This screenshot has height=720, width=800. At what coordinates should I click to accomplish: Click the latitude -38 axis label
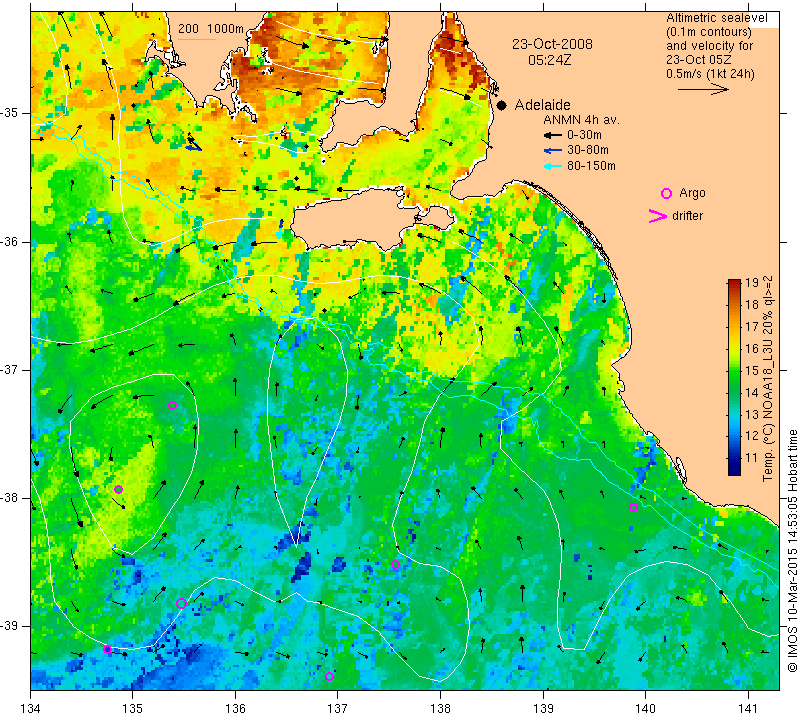[9, 498]
